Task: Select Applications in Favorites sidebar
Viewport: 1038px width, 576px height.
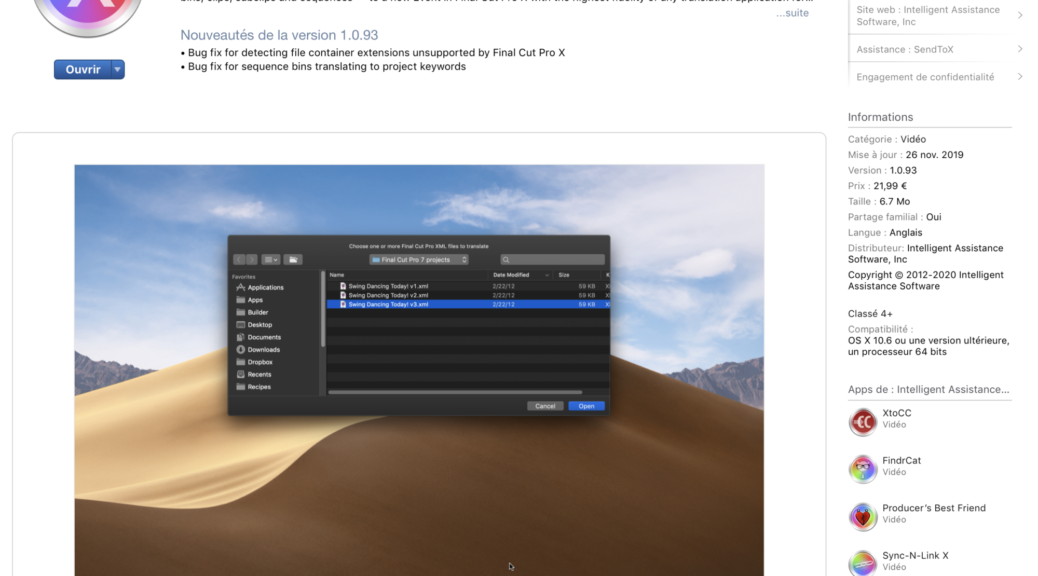Action: click(260, 287)
